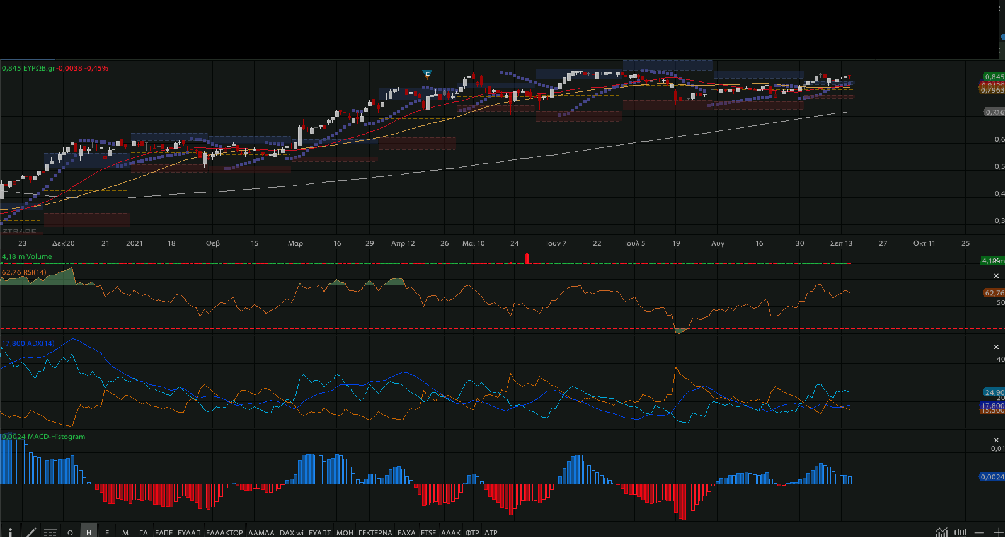Click the flag event marker on chart
The width and height of the screenshot is (1005, 537).
click(427, 75)
